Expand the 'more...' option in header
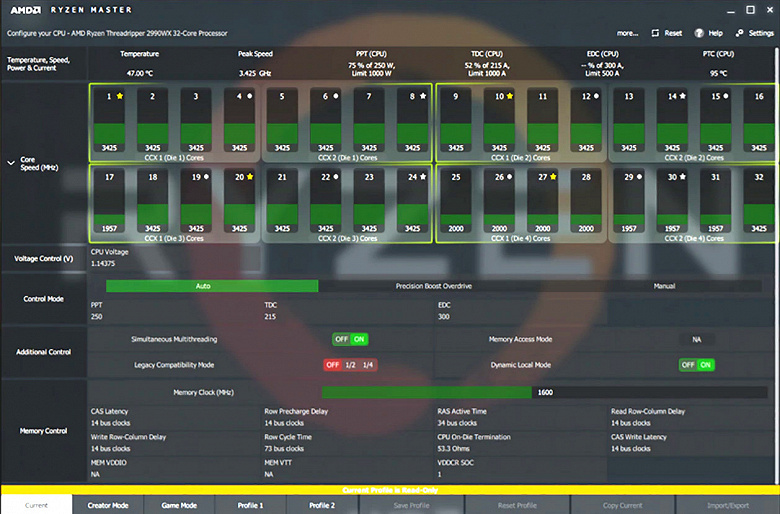This screenshot has height=514, width=780. tap(627, 33)
